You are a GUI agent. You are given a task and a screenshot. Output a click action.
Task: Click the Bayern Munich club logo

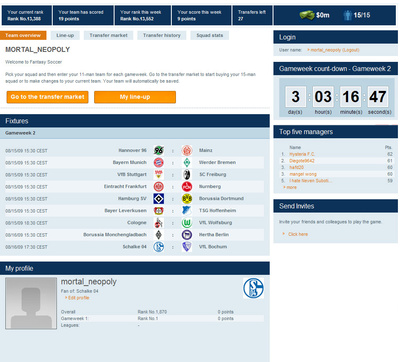click(x=159, y=163)
